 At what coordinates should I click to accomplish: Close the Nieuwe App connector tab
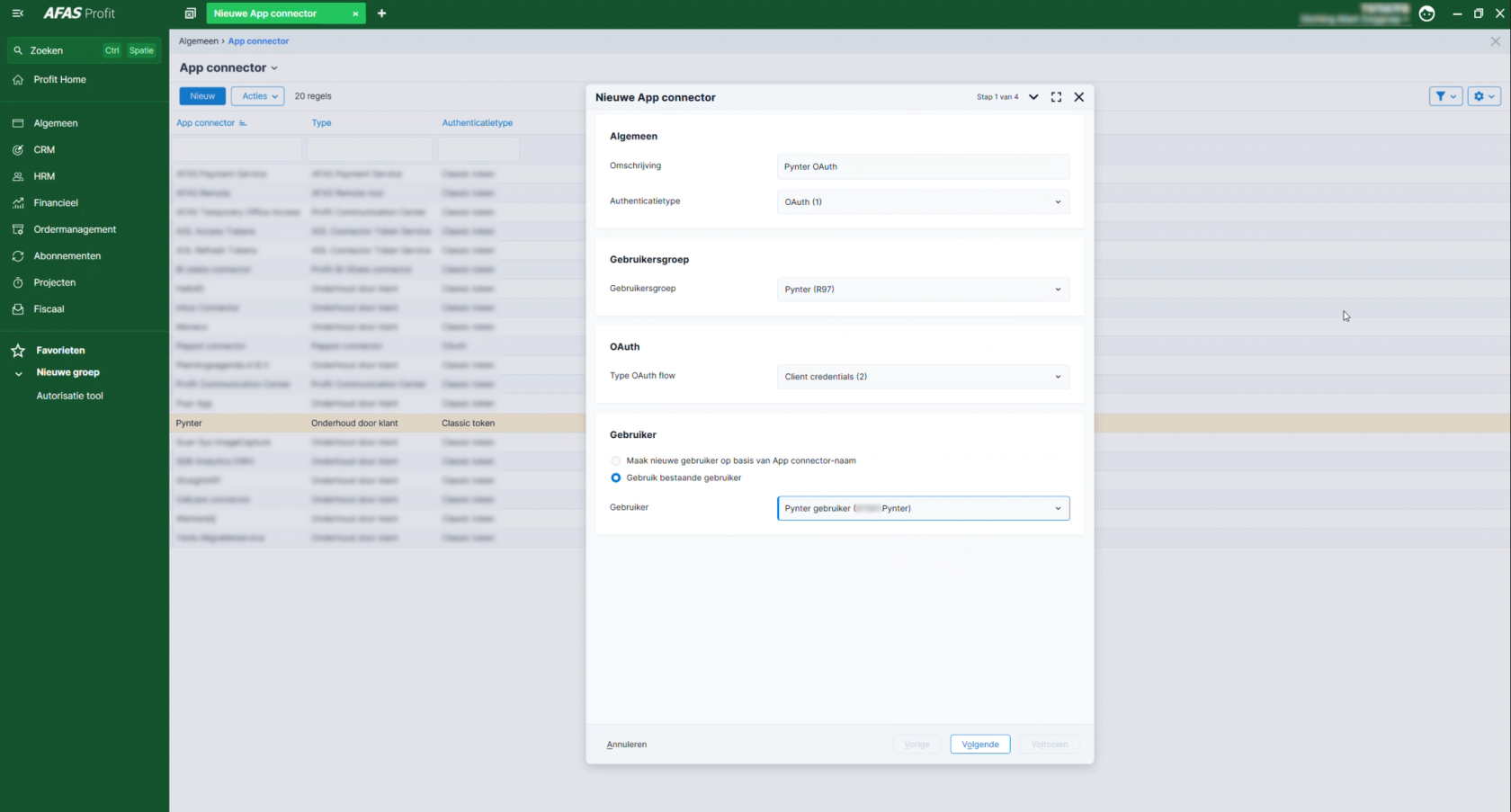[355, 13]
